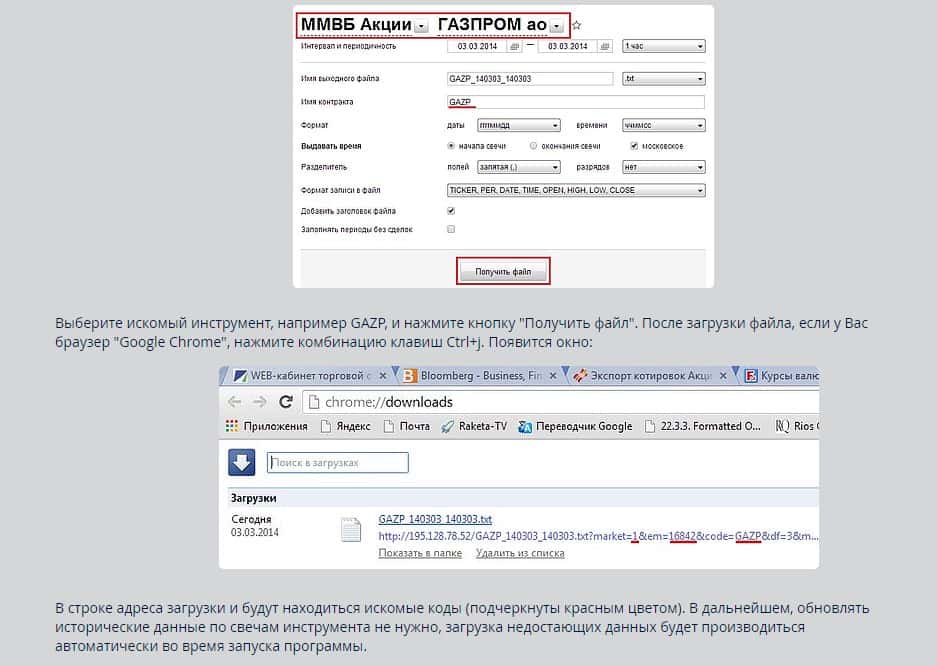Expand the field separator dropdown запятая

click(x=519, y=167)
